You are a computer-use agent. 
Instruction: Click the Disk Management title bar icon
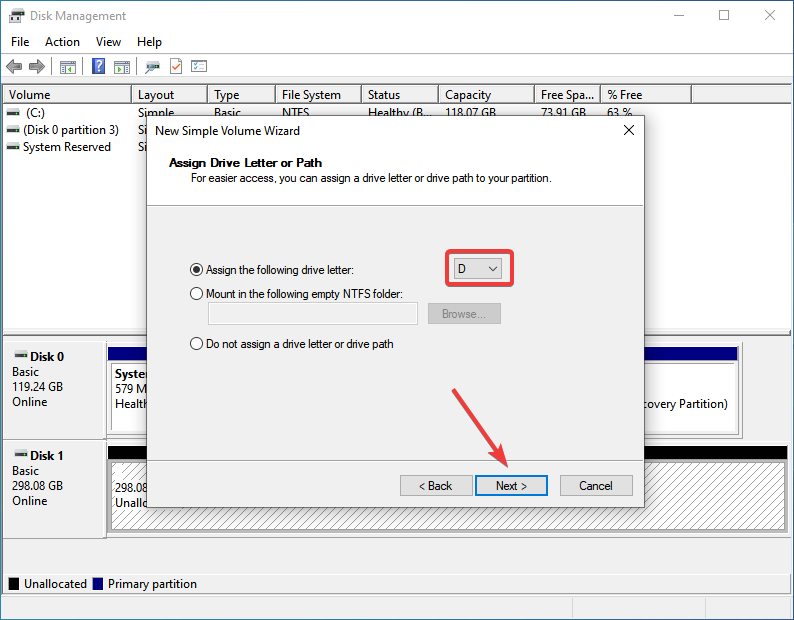(x=16, y=16)
